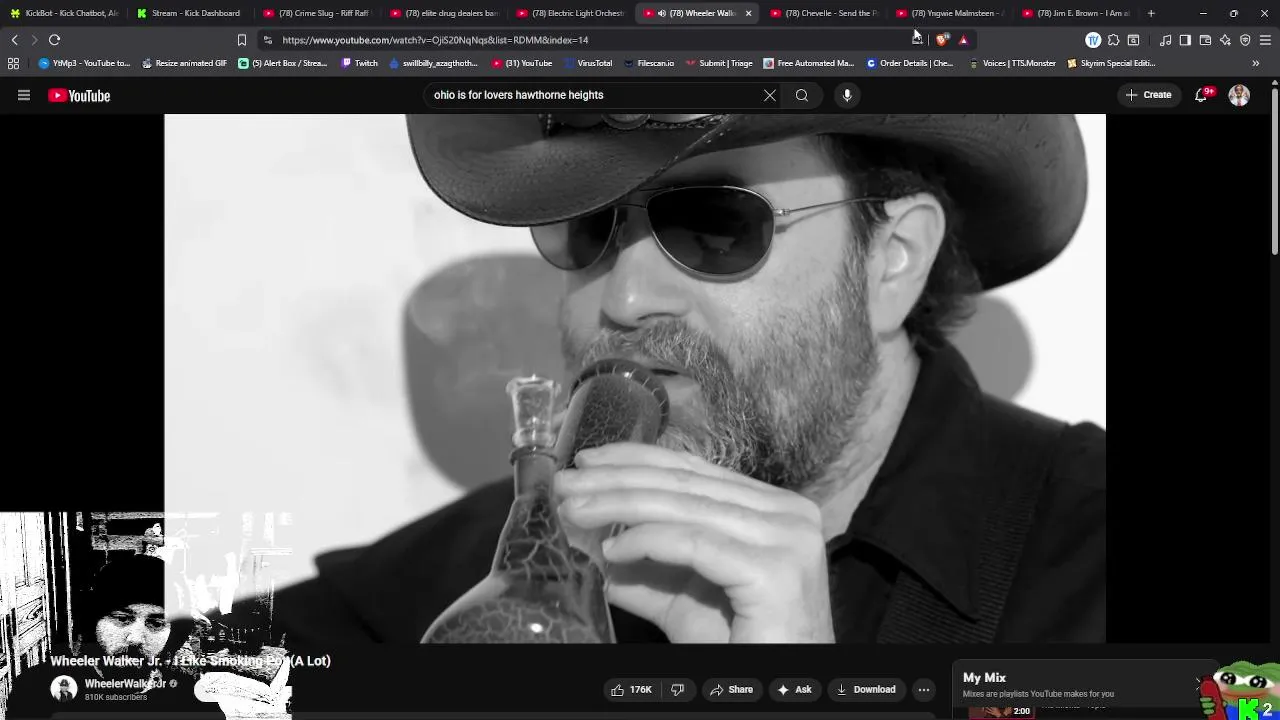
Task: Click the Create button
Action: pyautogui.click(x=1148, y=95)
